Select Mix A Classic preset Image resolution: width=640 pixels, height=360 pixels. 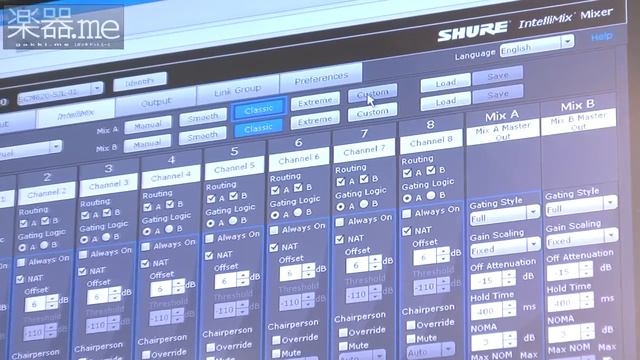(258, 109)
